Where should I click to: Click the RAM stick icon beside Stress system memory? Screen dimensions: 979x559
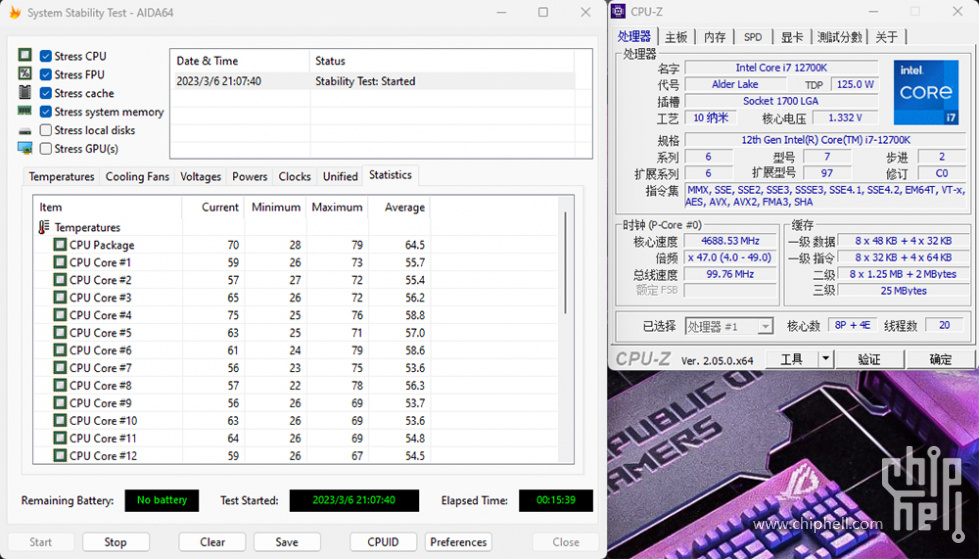click(25, 111)
